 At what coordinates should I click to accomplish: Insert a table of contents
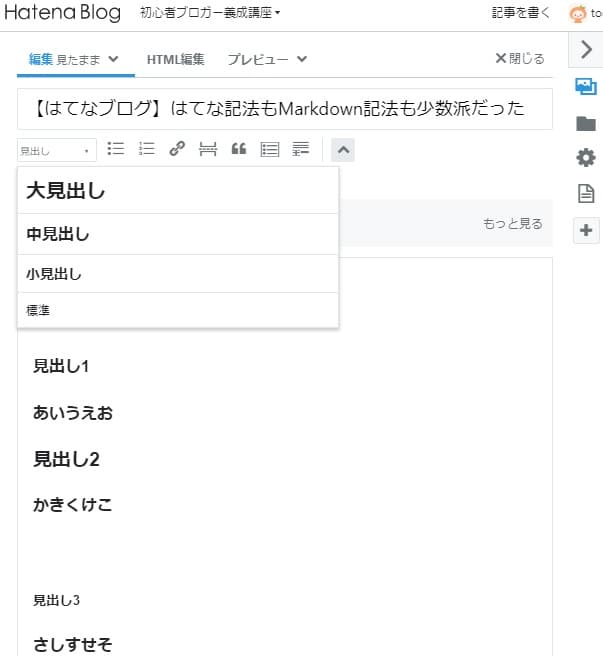[270, 149]
